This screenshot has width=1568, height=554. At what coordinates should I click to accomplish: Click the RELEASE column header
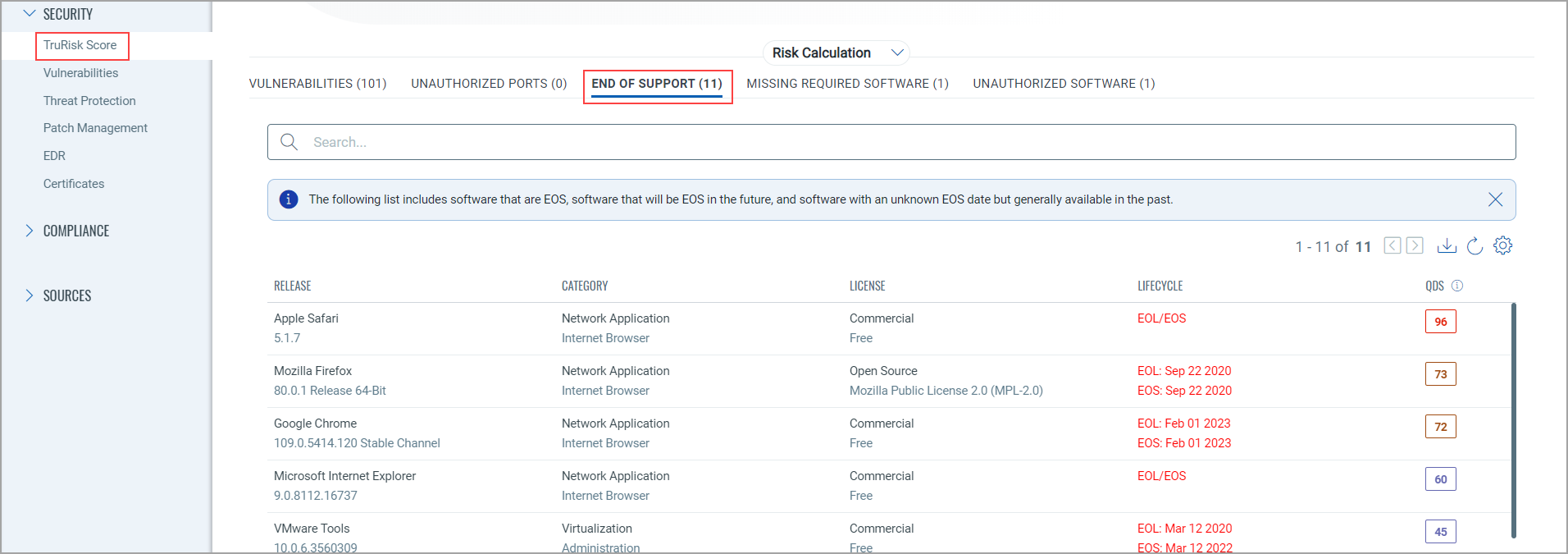[293, 286]
